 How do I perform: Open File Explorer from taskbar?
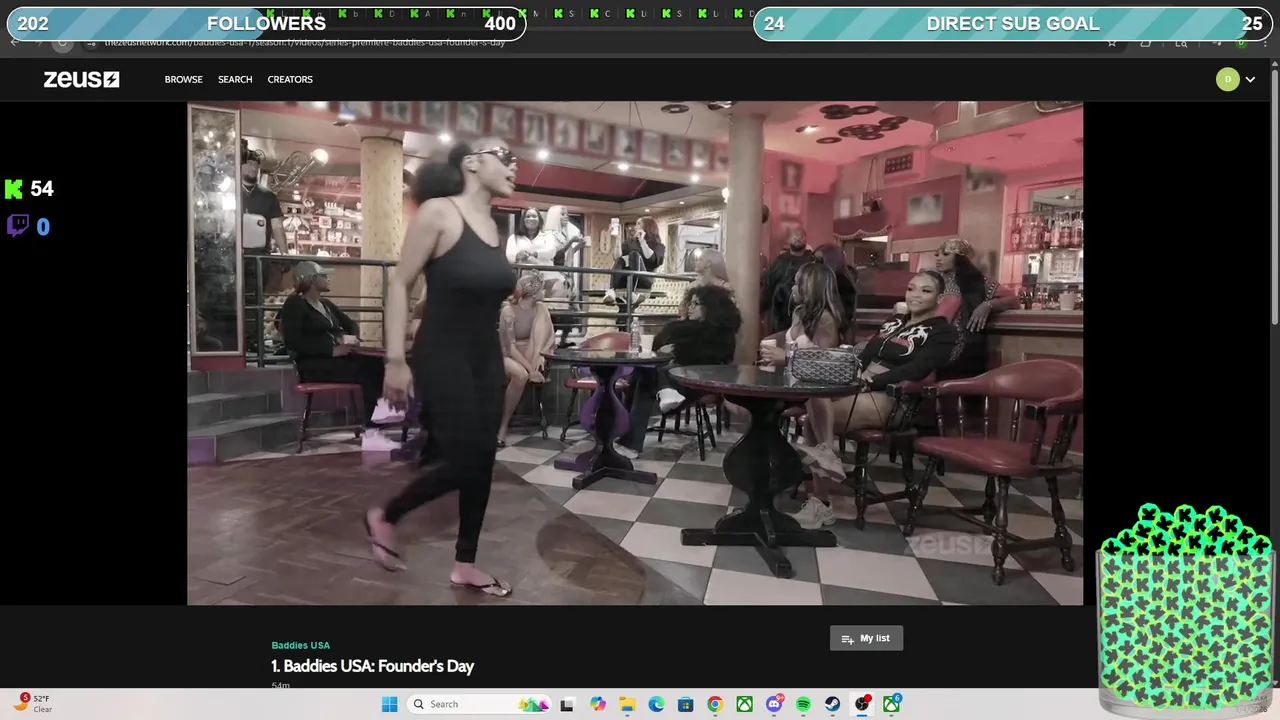click(627, 704)
